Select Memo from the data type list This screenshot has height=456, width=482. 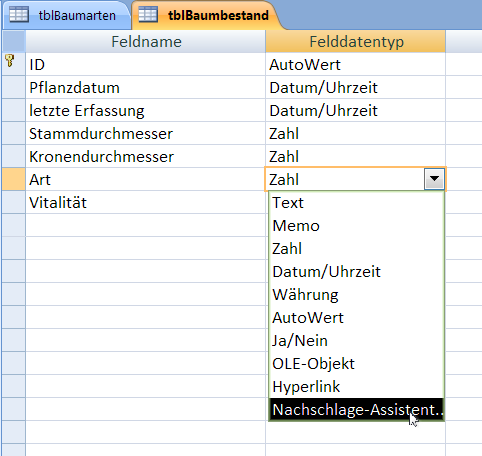356,226
